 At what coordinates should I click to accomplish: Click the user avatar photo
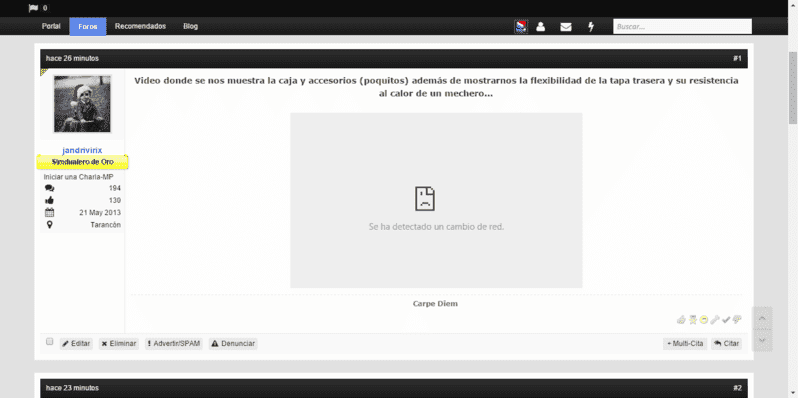82,104
